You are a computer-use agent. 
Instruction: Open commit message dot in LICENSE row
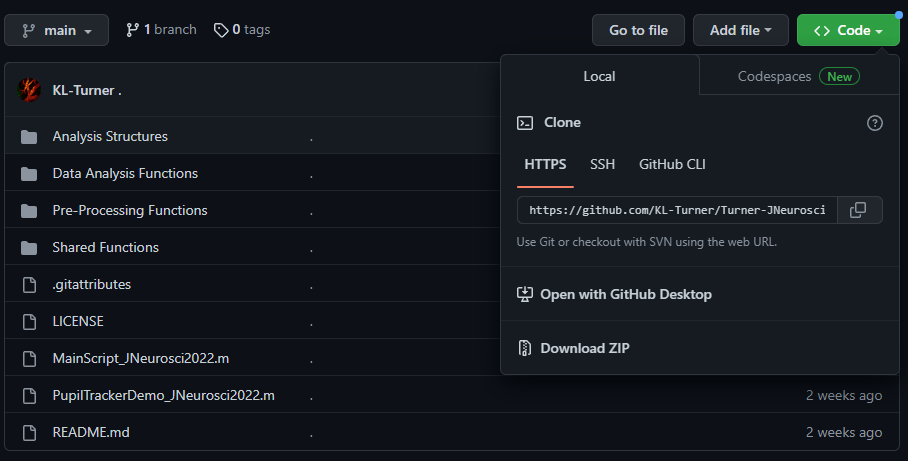[x=311, y=324]
